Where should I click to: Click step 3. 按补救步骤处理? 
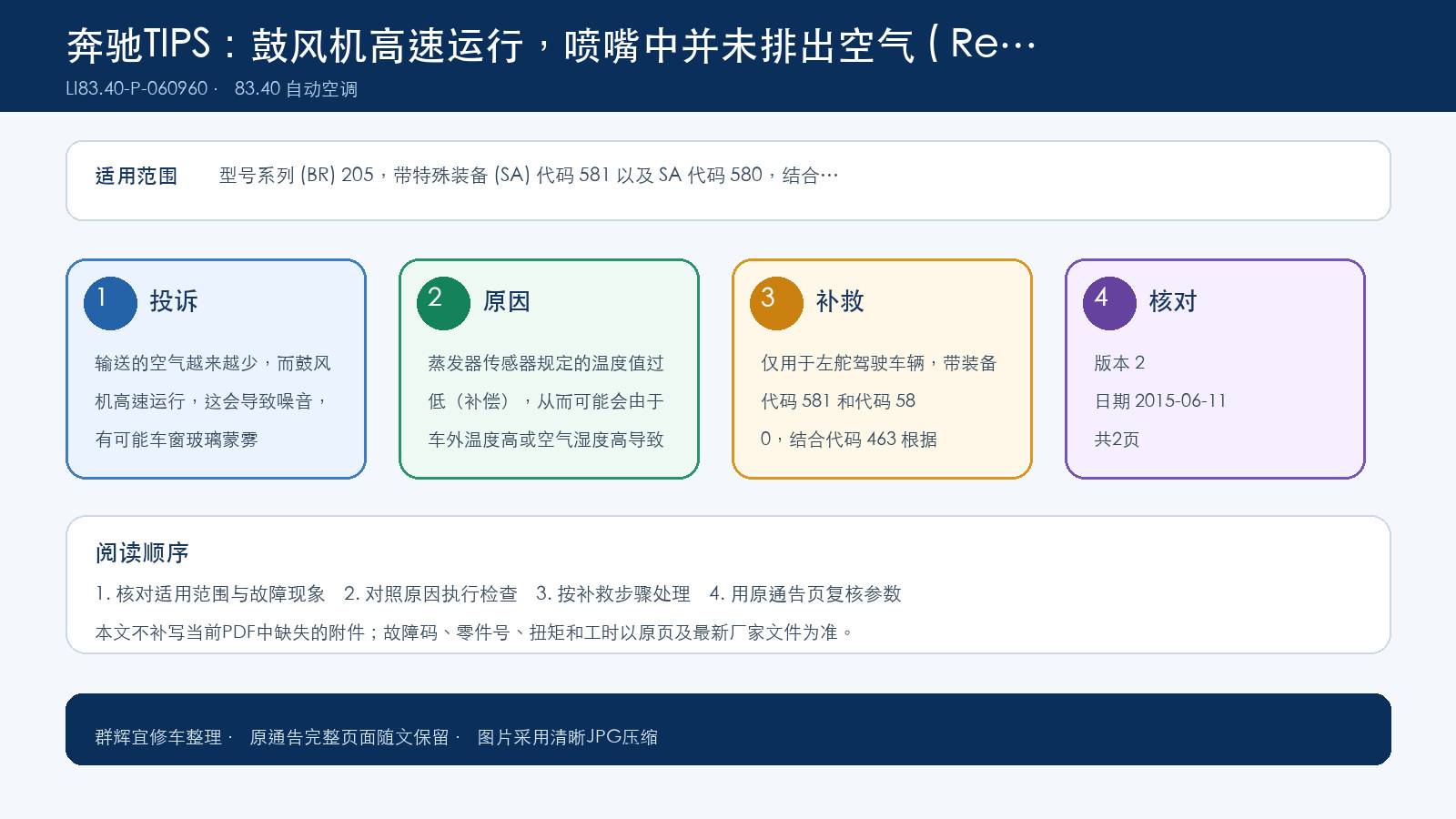coord(613,594)
